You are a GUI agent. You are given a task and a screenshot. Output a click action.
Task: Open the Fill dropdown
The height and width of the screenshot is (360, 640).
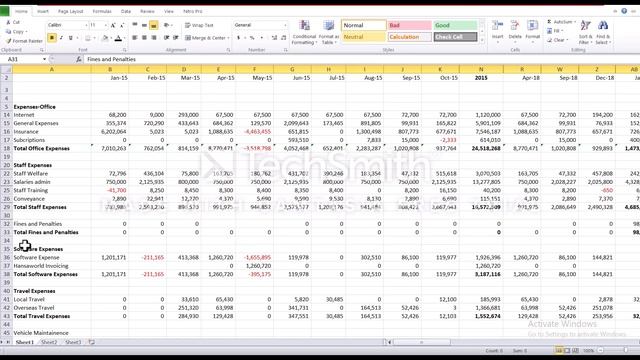pyautogui.click(x=556, y=31)
